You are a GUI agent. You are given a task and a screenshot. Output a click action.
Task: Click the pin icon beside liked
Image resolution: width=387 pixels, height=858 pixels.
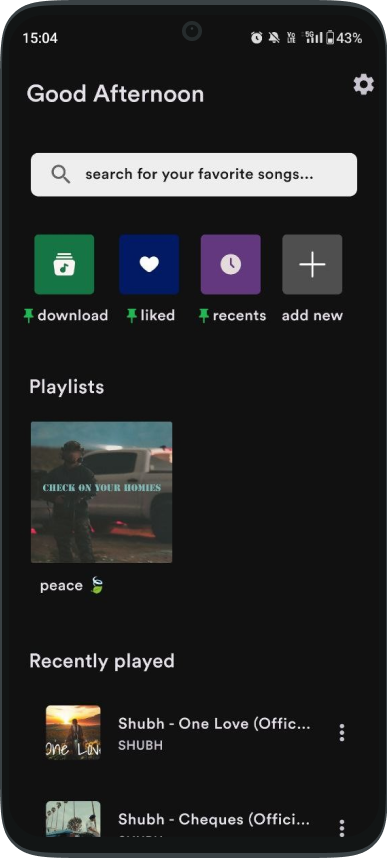click(x=131, y=316)
